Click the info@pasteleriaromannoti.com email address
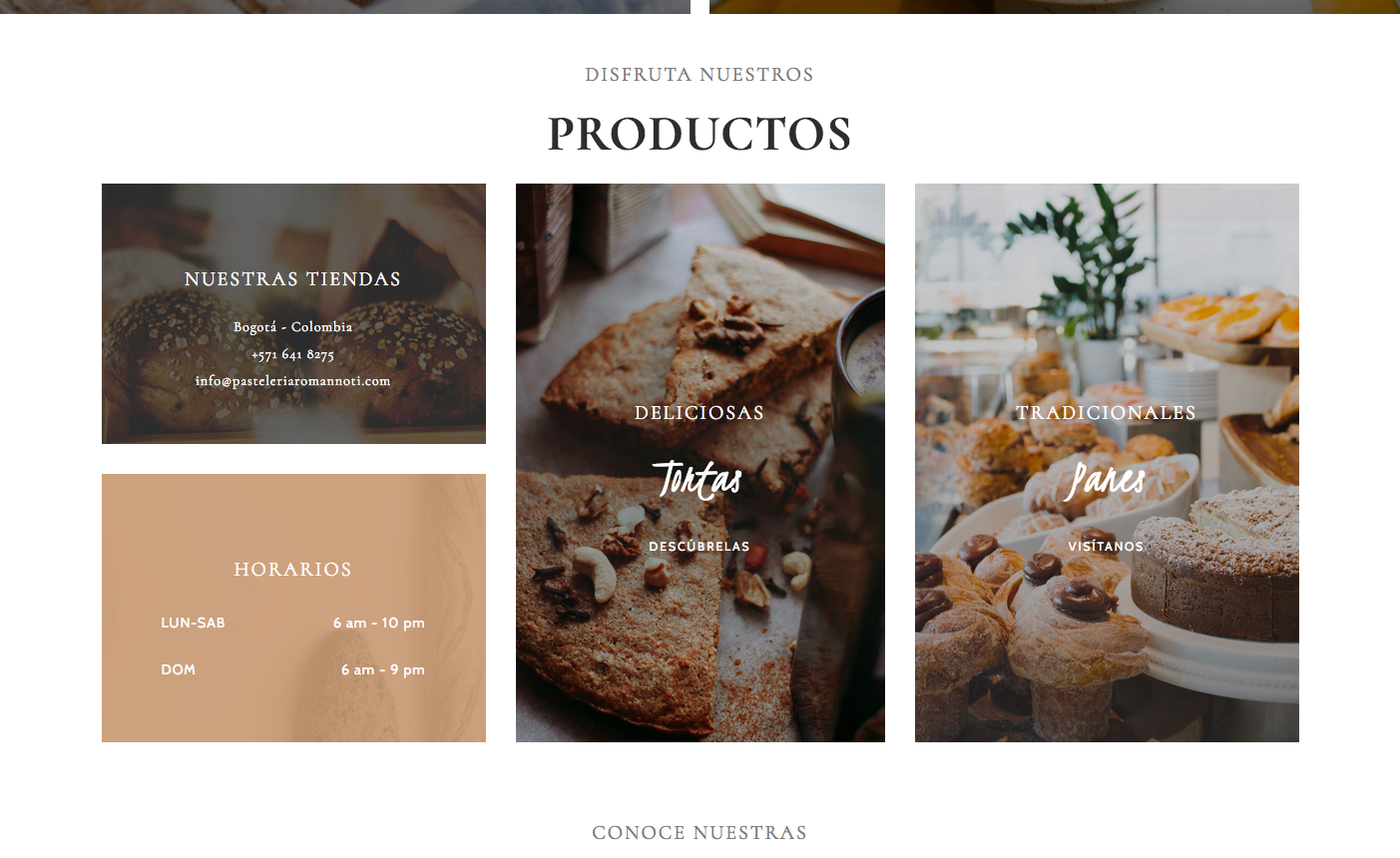Viewport: 1400px width, 858px height. pyautogui.click(x=293, y=381)
